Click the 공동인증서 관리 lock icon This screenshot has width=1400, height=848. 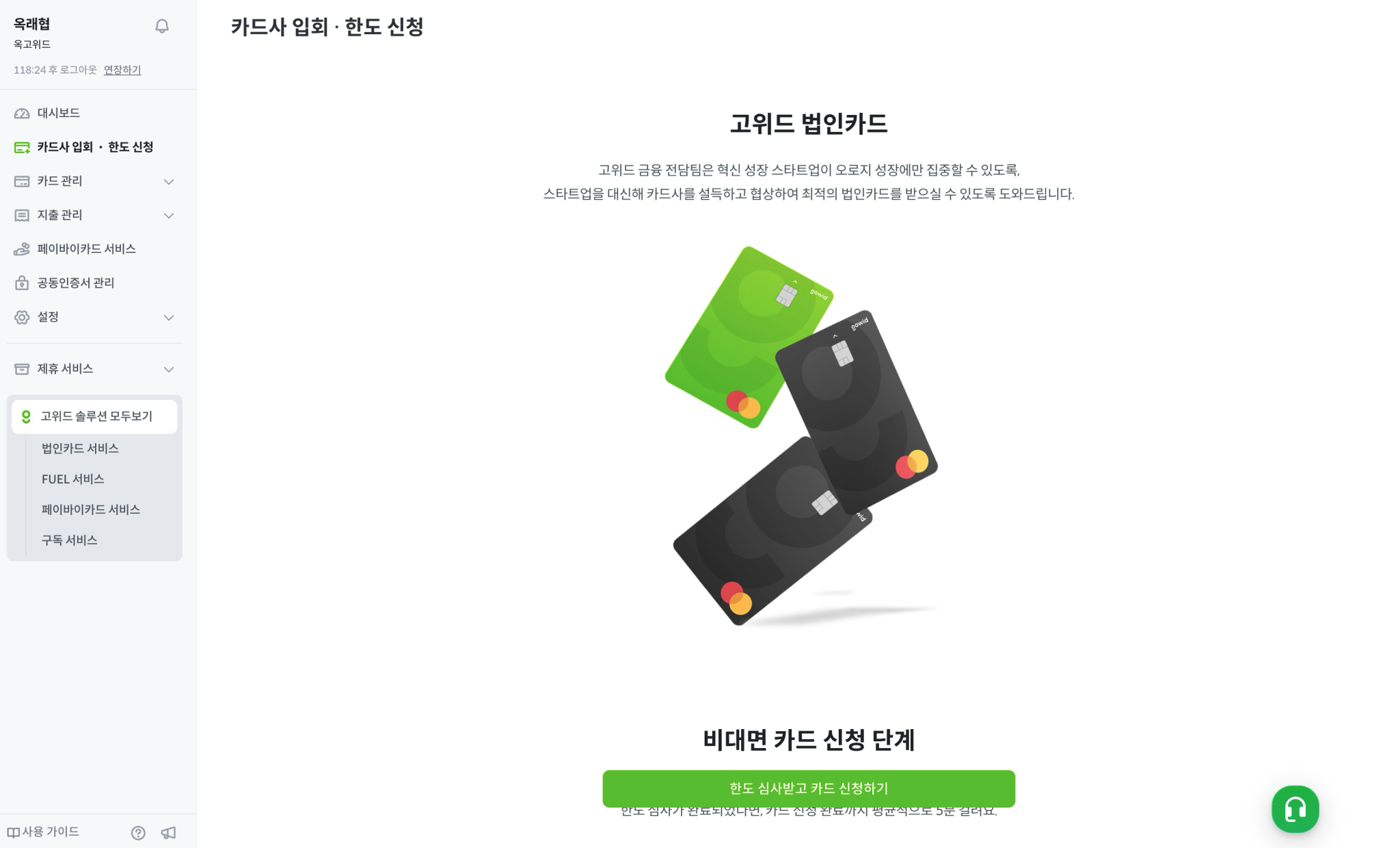[x=22, y=283]
